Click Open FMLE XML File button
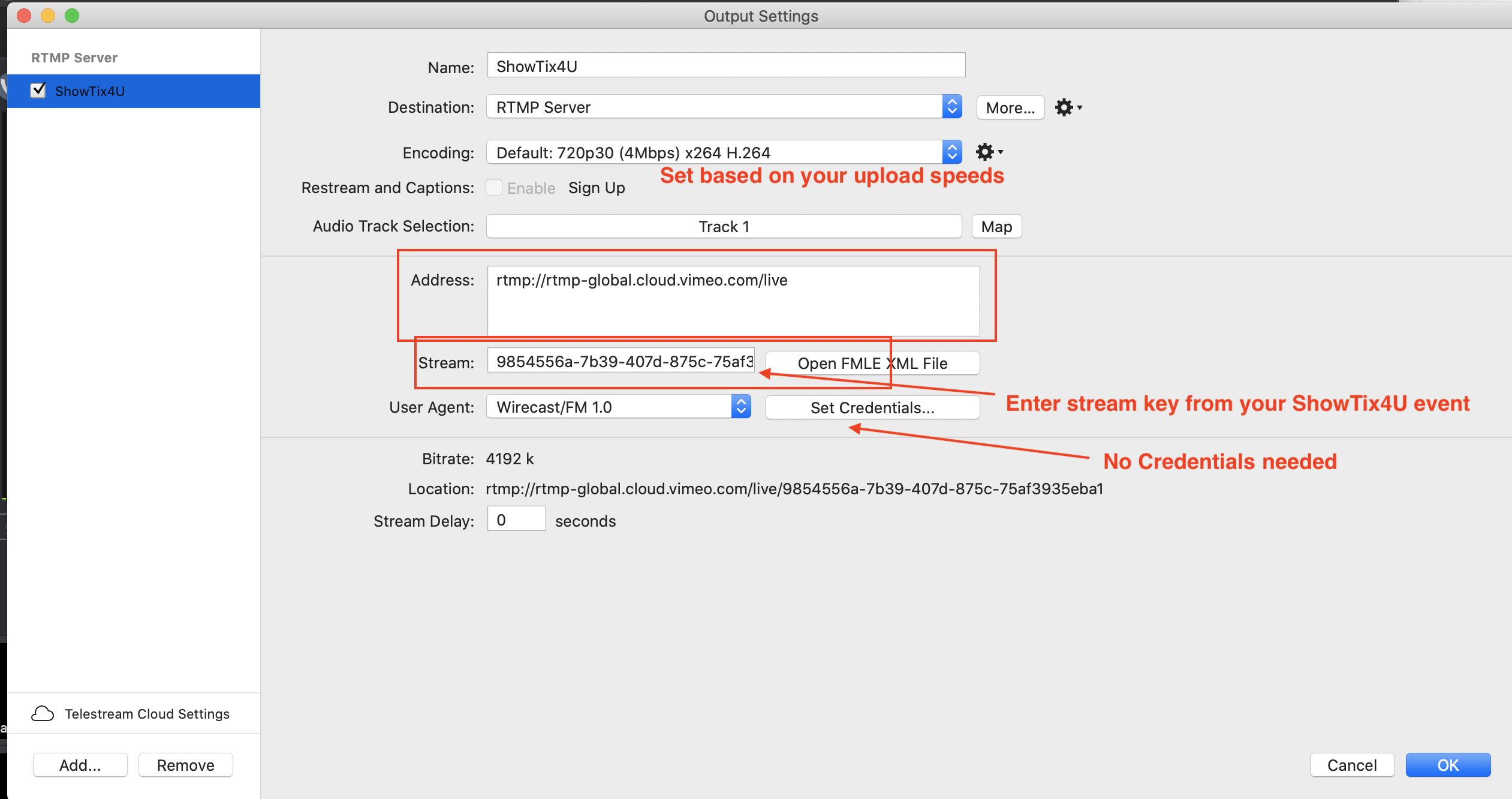Image resolution: width=1512 pixels, height=799 pixels. [872, 363]
